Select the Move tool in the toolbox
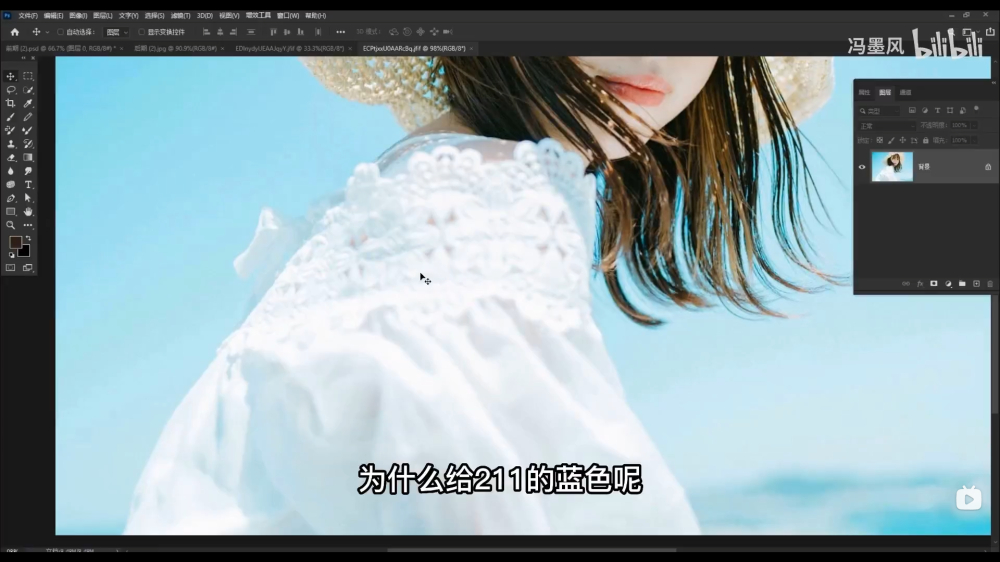 [x=11, y=76]
